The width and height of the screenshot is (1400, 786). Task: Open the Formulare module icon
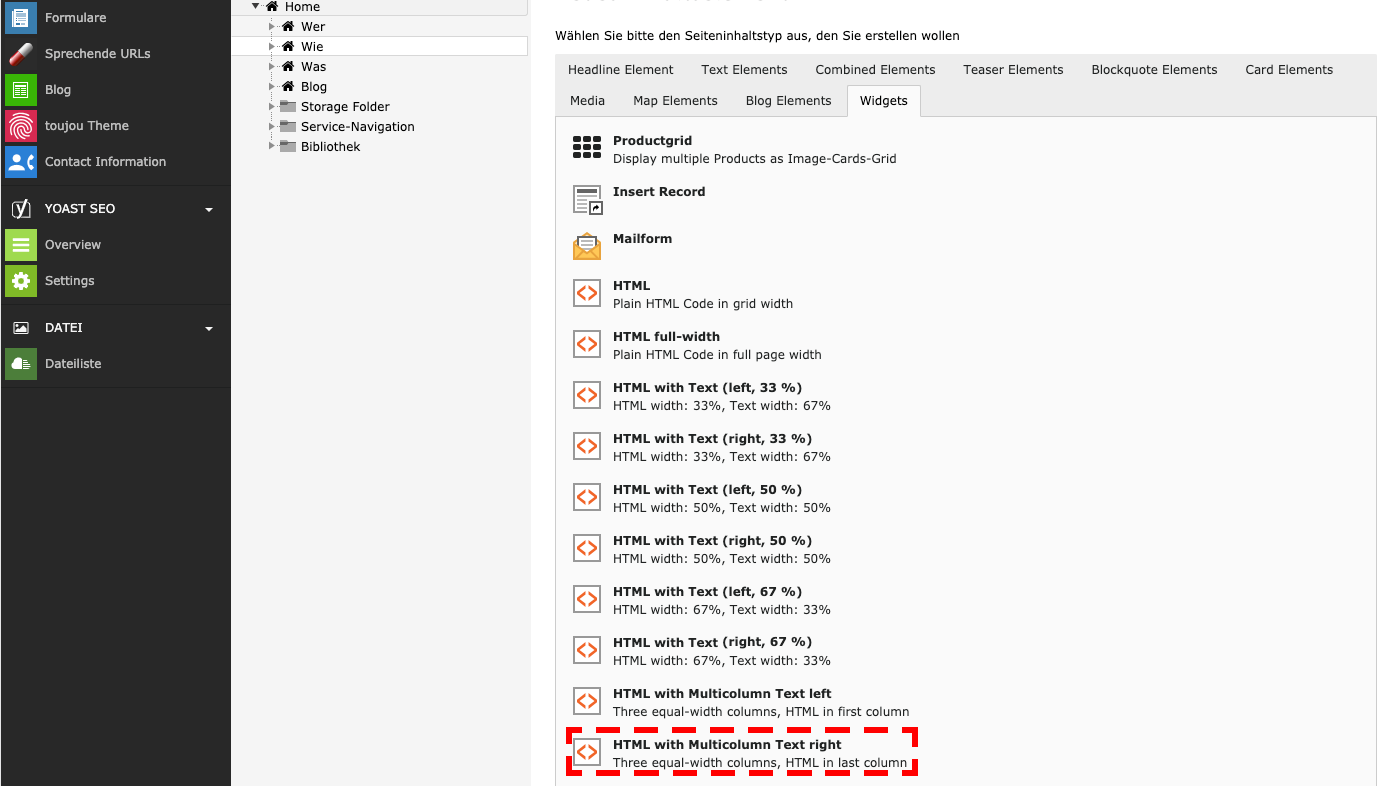(21, 18)
